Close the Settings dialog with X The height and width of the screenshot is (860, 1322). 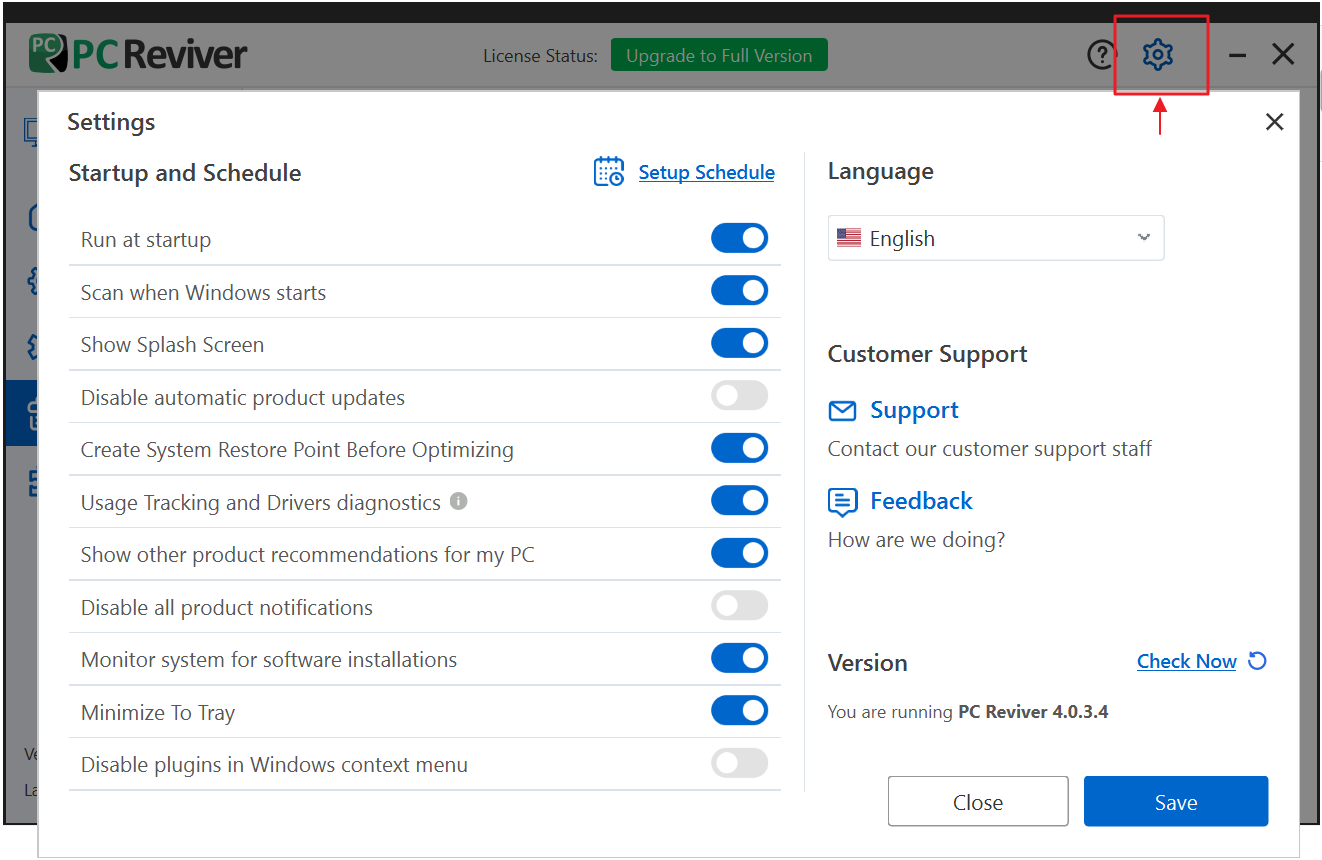[1274, 122]
